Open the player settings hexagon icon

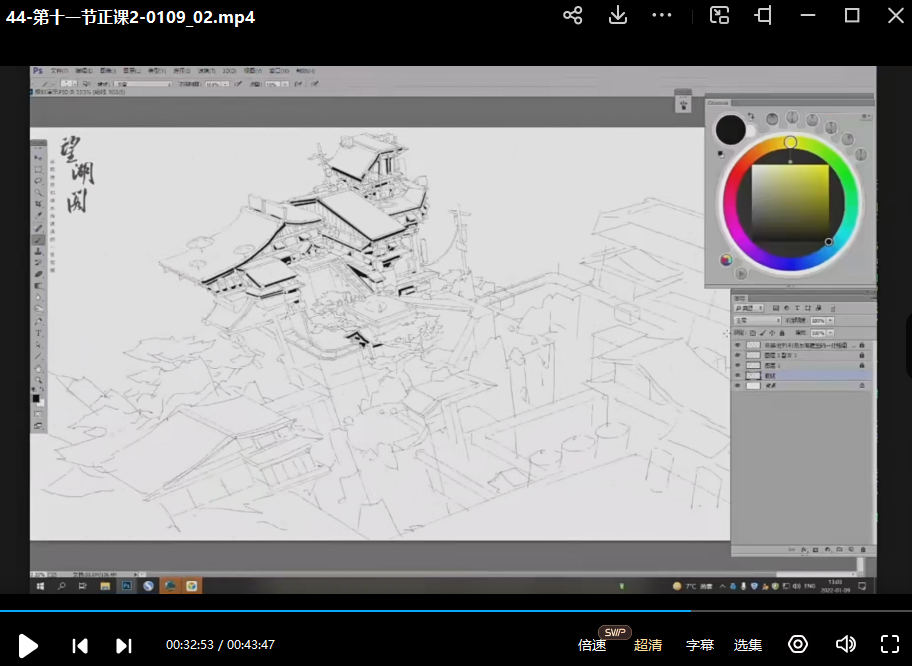(x=798, y=644)
